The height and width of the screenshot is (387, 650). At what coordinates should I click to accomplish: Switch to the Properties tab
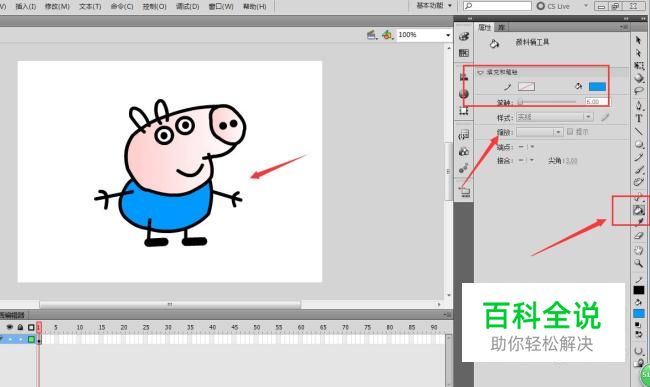click(x=485, y=27)
